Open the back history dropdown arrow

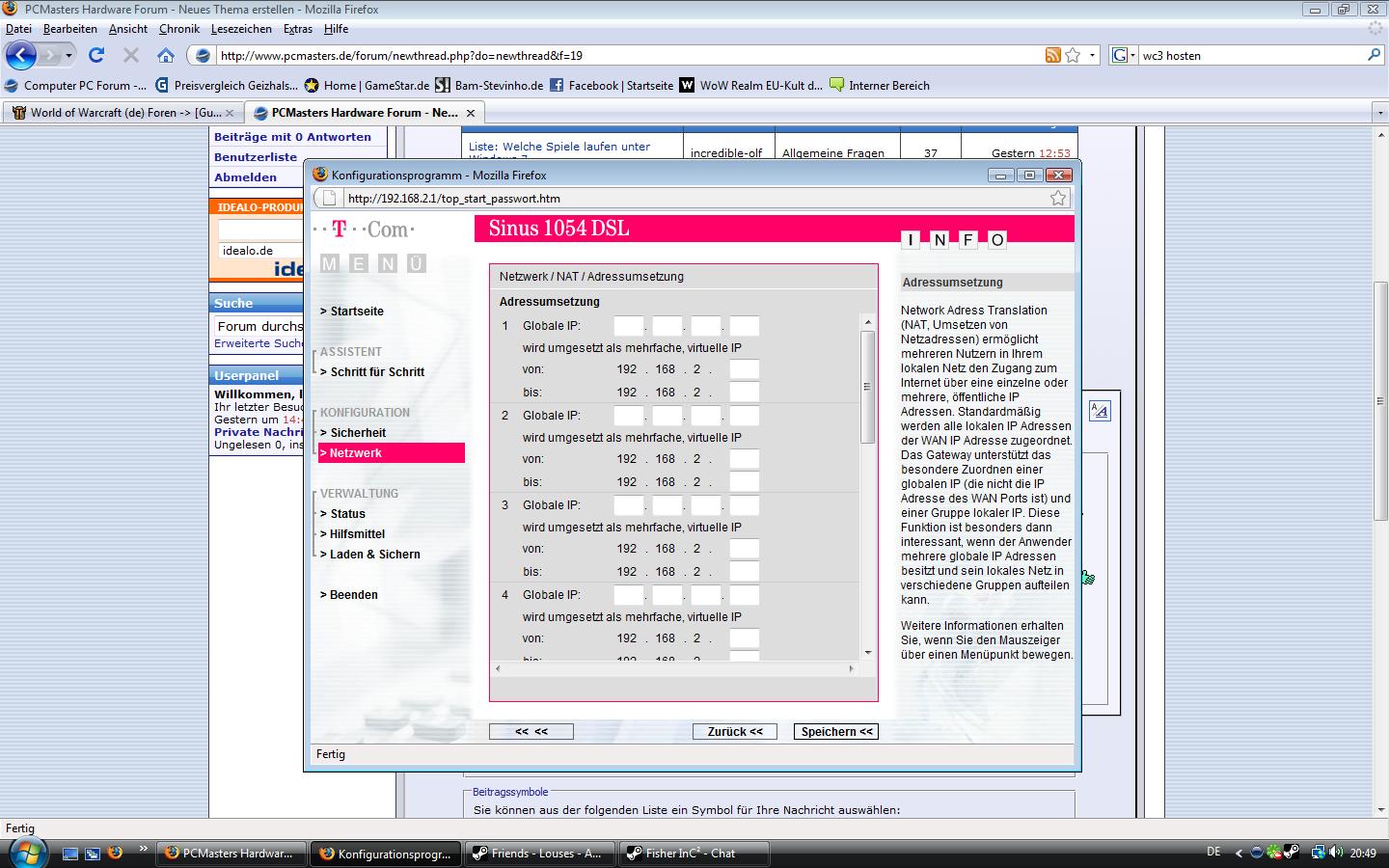[x=68, y=55]
